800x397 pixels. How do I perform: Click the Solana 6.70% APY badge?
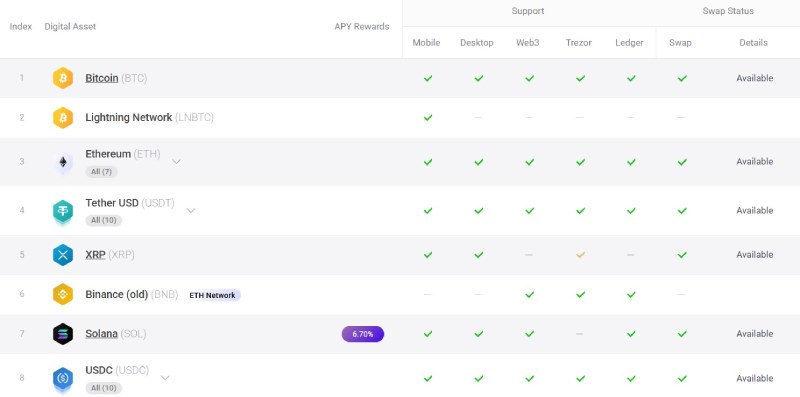tap(363, 334)
